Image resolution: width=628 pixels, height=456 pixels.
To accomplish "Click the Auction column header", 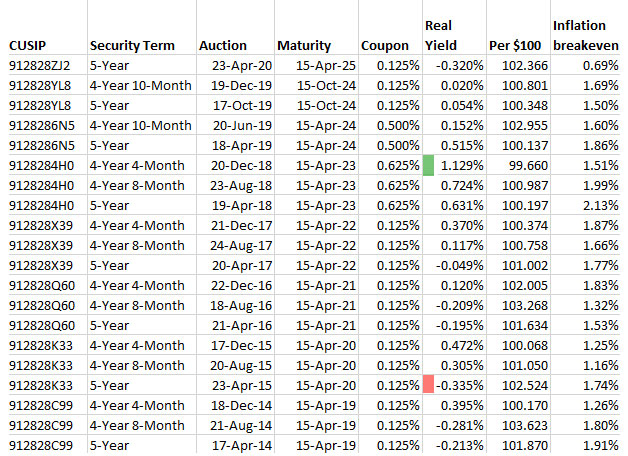I will point(223,45).
